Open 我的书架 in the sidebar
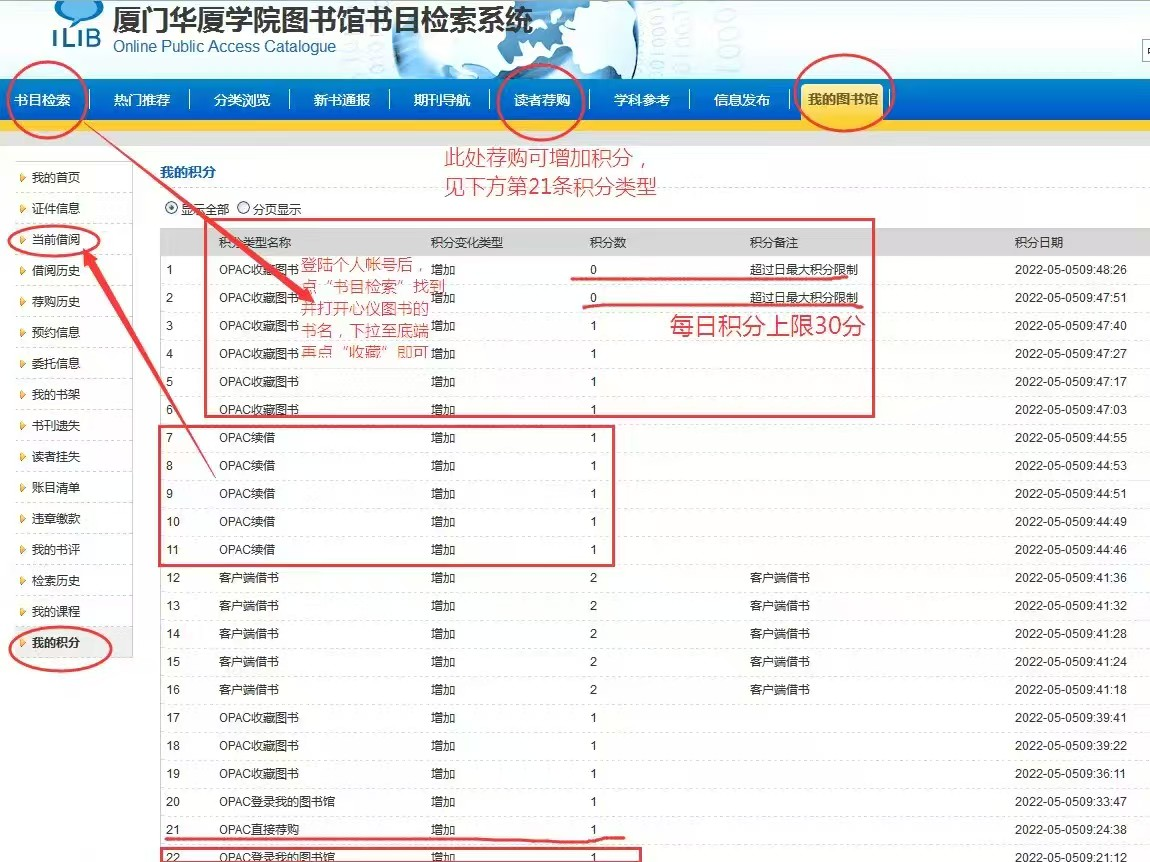This screenshot has width=1150, height=862. pyautogui.click(x=56, y=395)
